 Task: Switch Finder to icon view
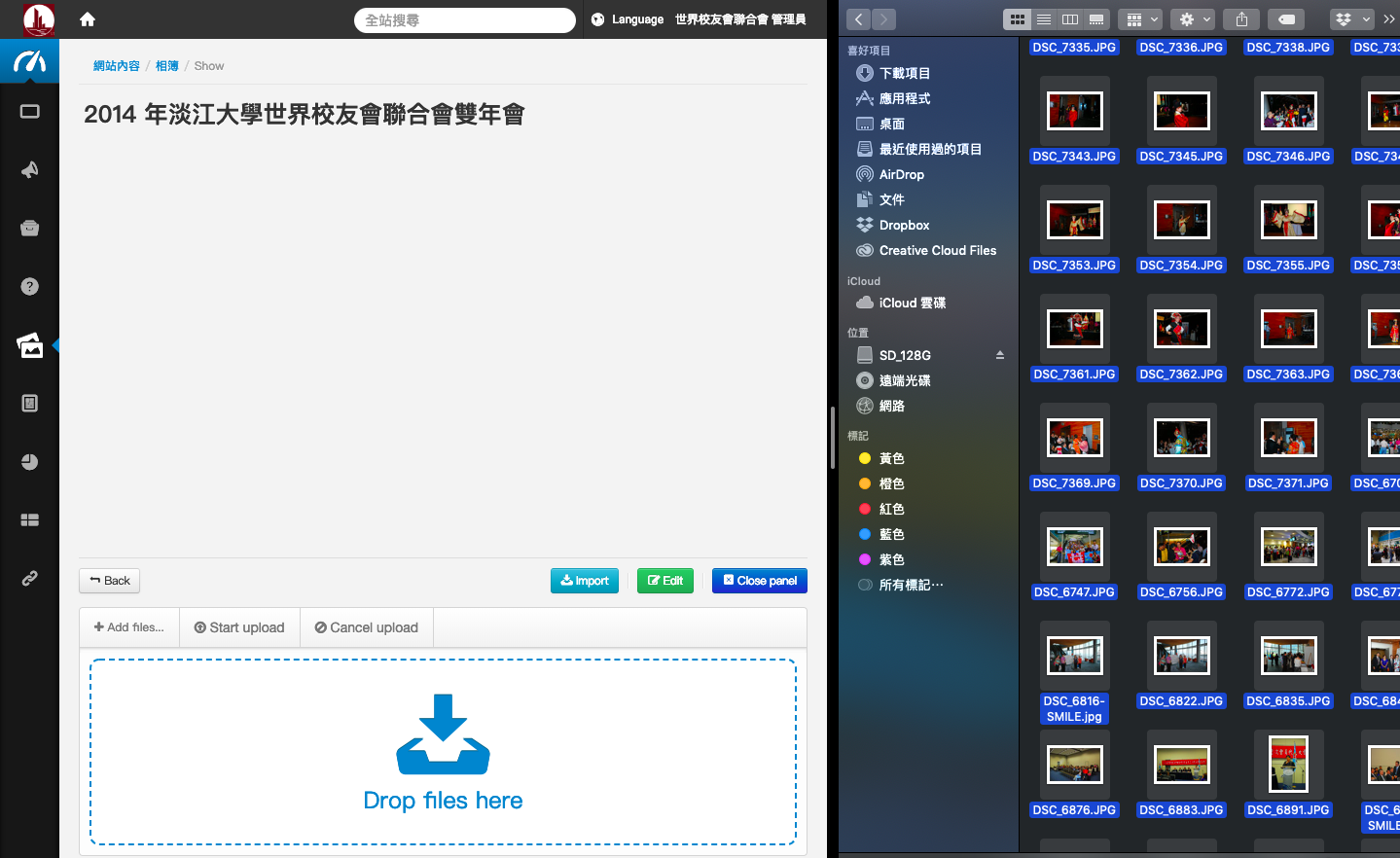(x=1017, y=19)
